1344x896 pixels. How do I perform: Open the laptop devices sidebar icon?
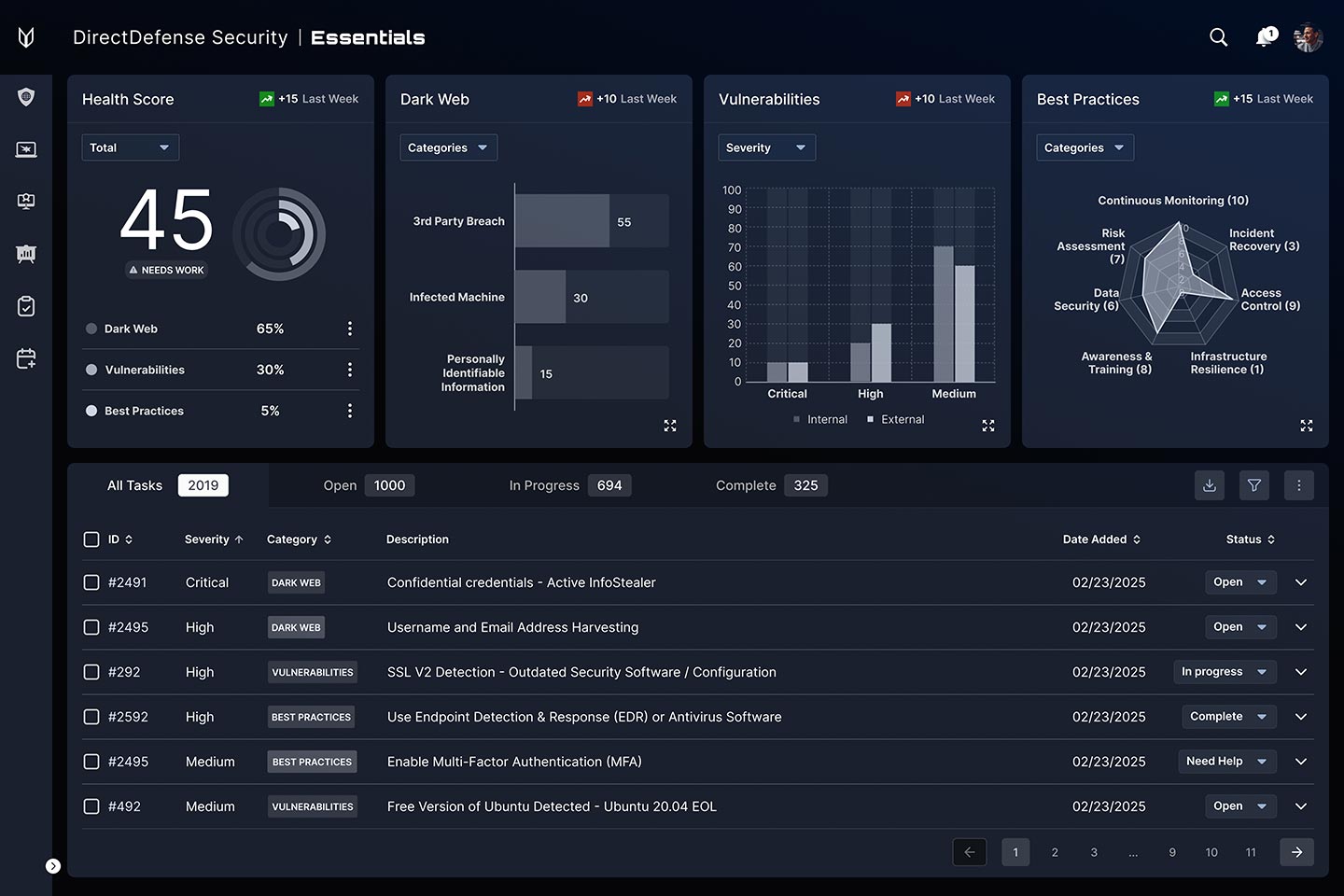click(26, 149)
